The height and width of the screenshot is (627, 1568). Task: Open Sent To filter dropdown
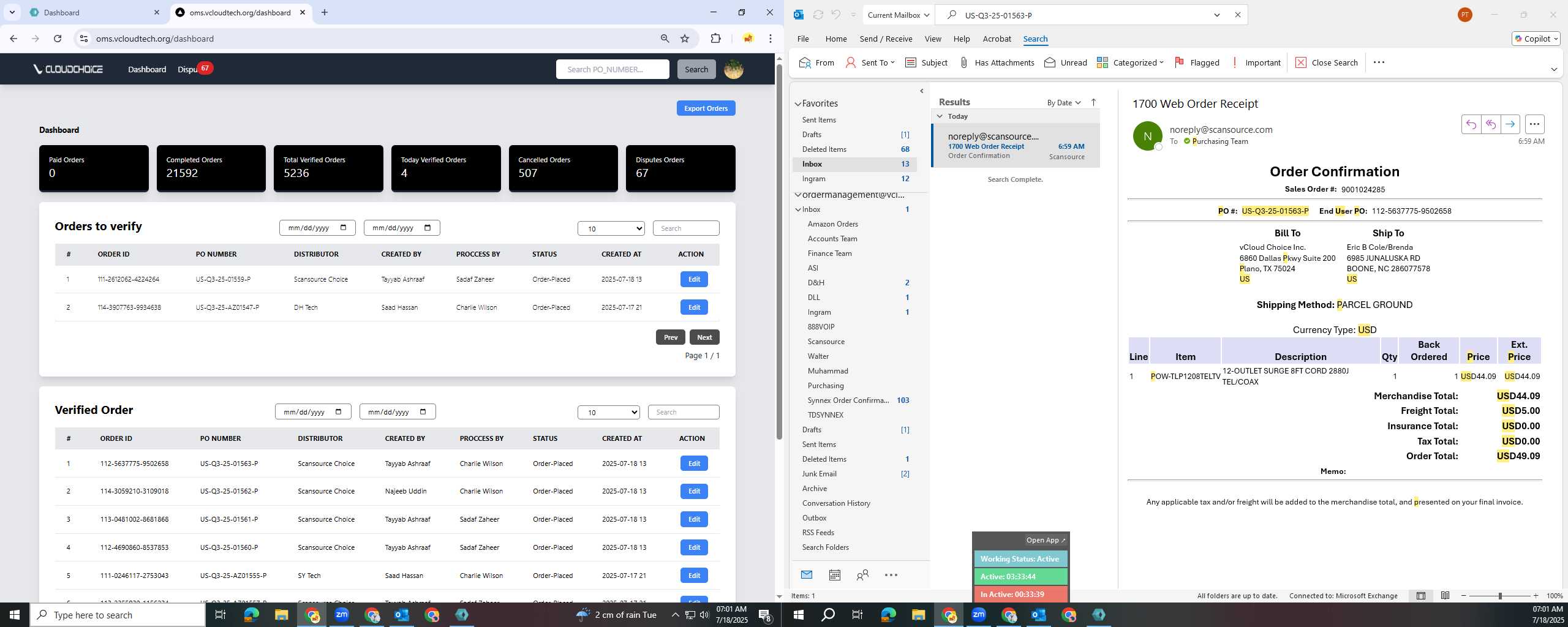pyautogui.click(x=870, y=62)
